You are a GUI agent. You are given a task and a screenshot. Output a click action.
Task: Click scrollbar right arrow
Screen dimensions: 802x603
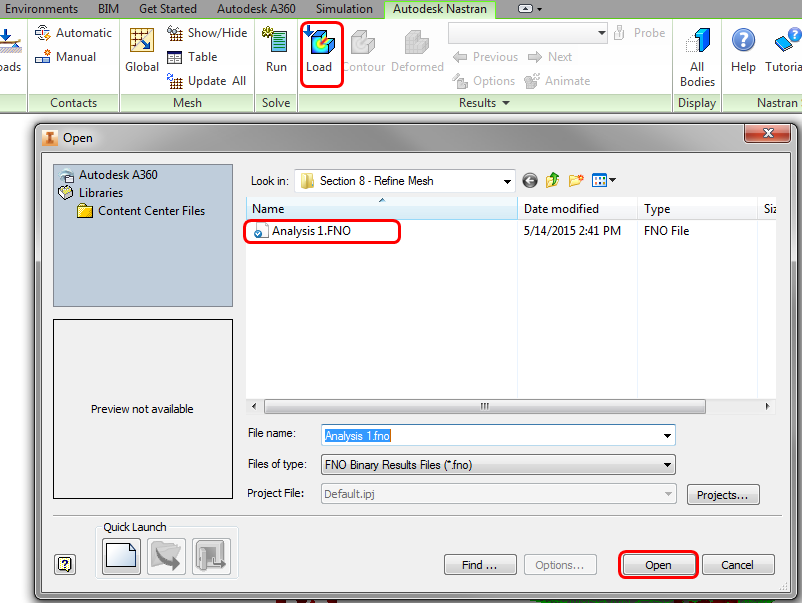click(767, 407)
